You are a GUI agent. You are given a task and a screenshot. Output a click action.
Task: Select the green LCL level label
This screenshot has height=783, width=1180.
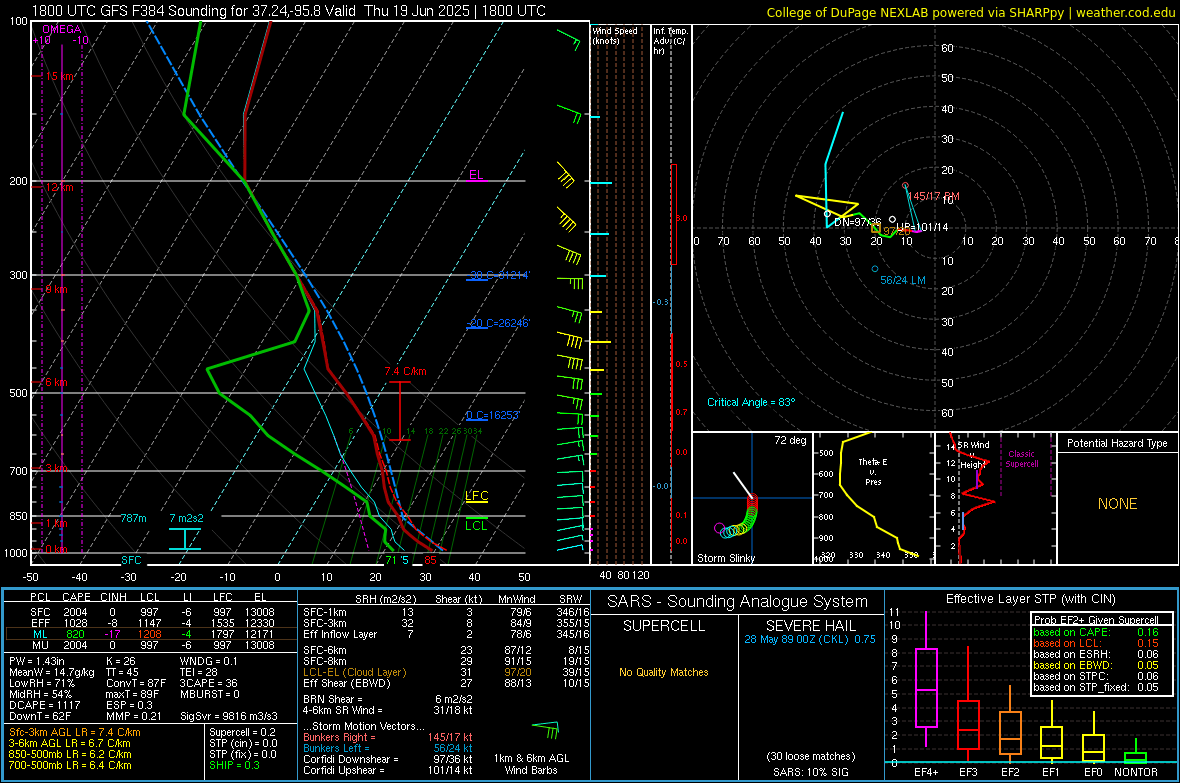pyautogui.click(x=476, y=526)
